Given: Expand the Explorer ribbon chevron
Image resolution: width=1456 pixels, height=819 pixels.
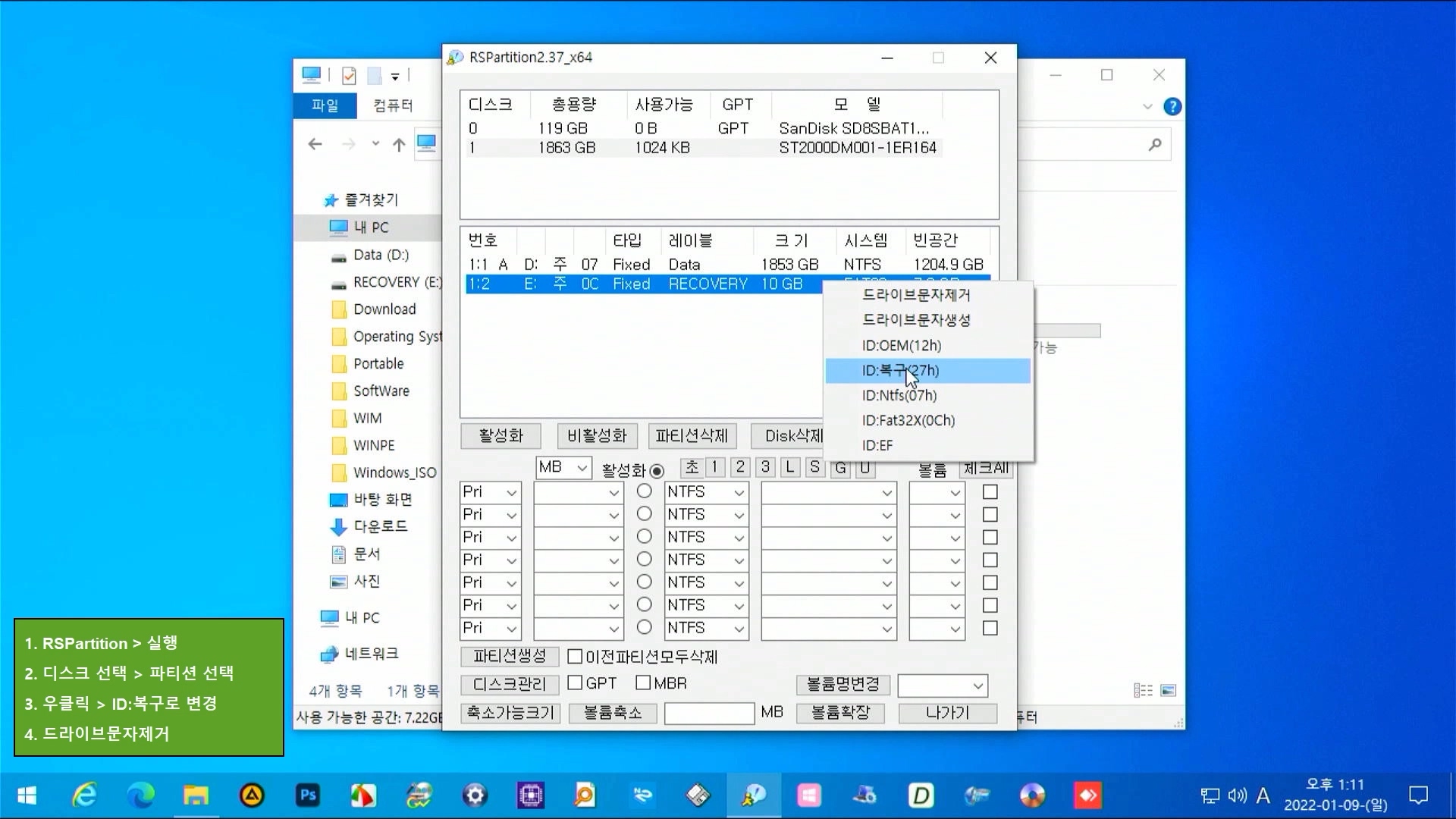Looking at the screenshot, I should 1147,107.
